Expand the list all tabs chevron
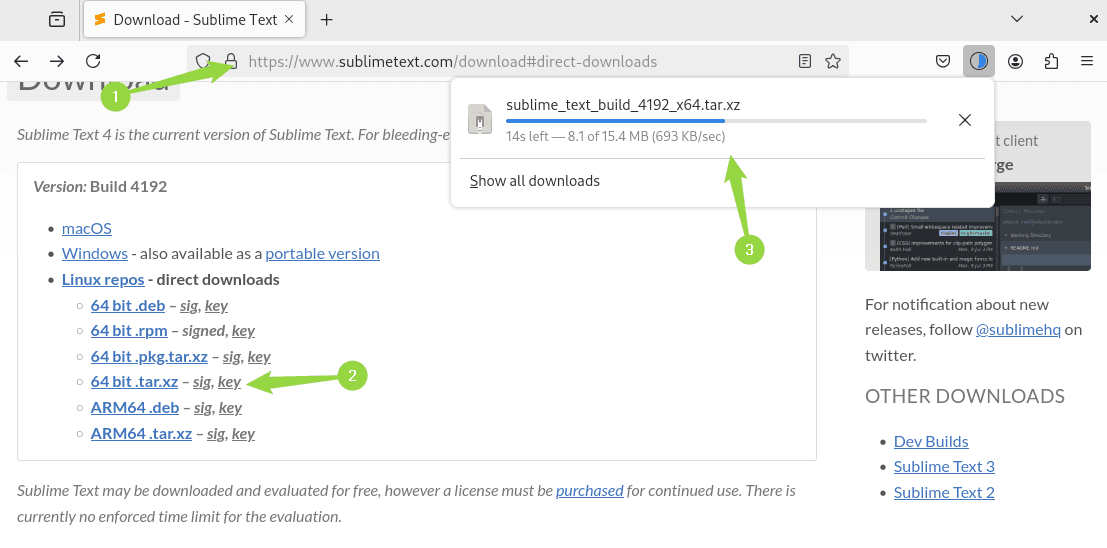This screenshot has width=1107, height=548. 1017,19
